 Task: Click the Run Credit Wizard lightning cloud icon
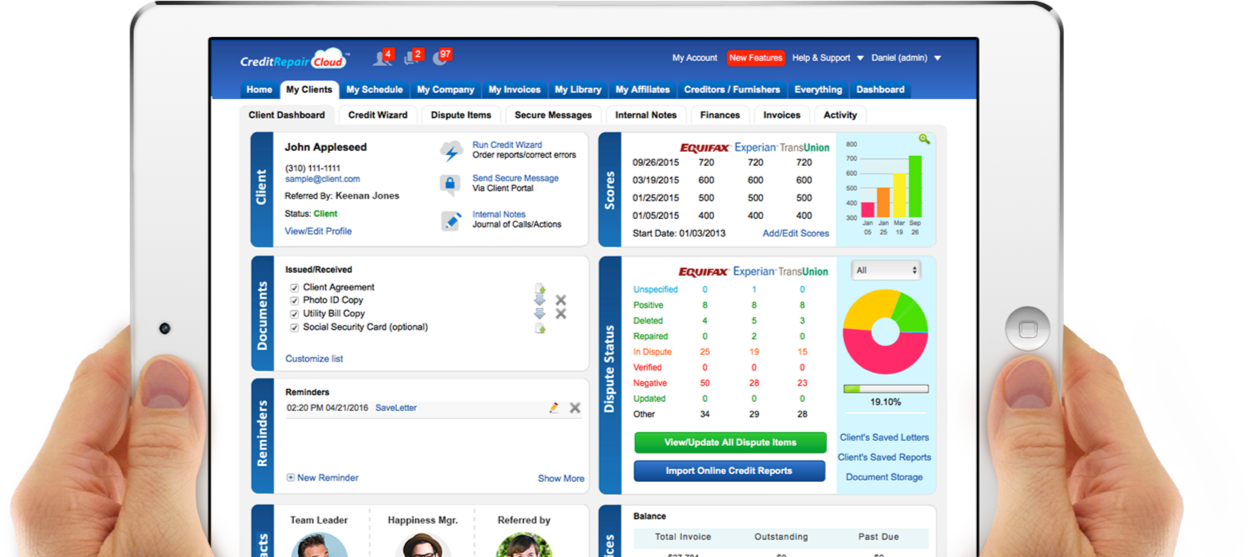click(451, 151)
